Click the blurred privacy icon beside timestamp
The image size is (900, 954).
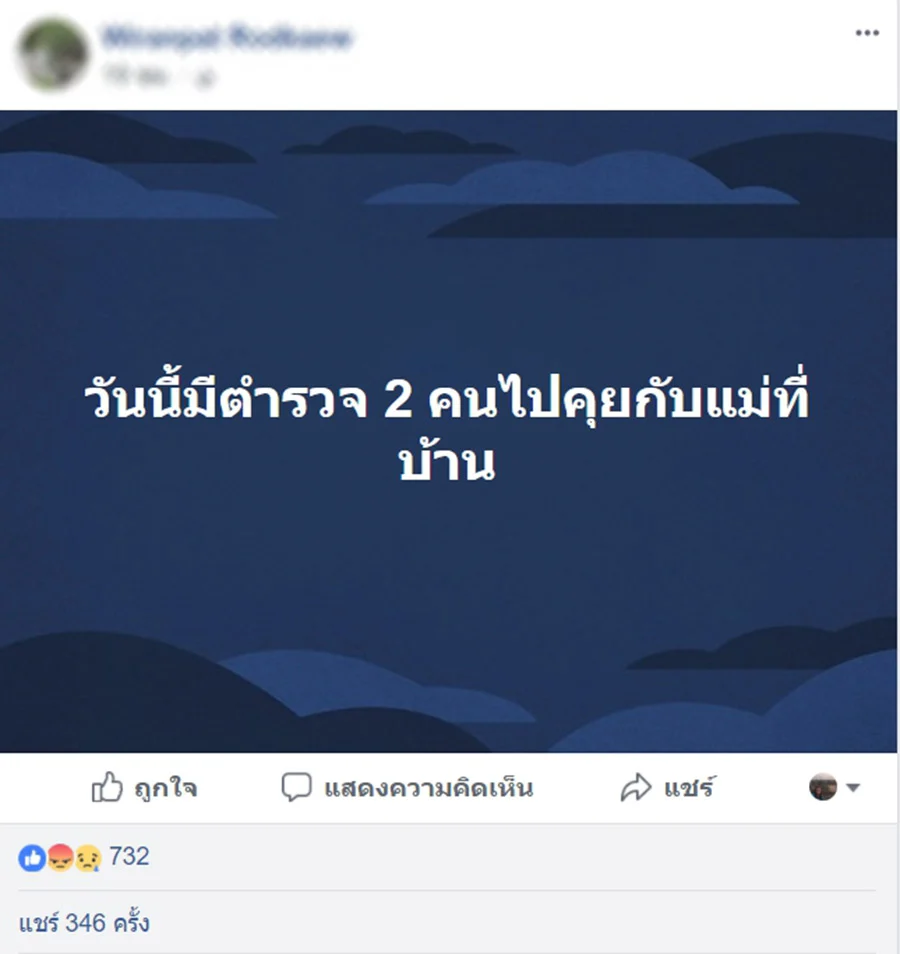(x=206, y=78)
